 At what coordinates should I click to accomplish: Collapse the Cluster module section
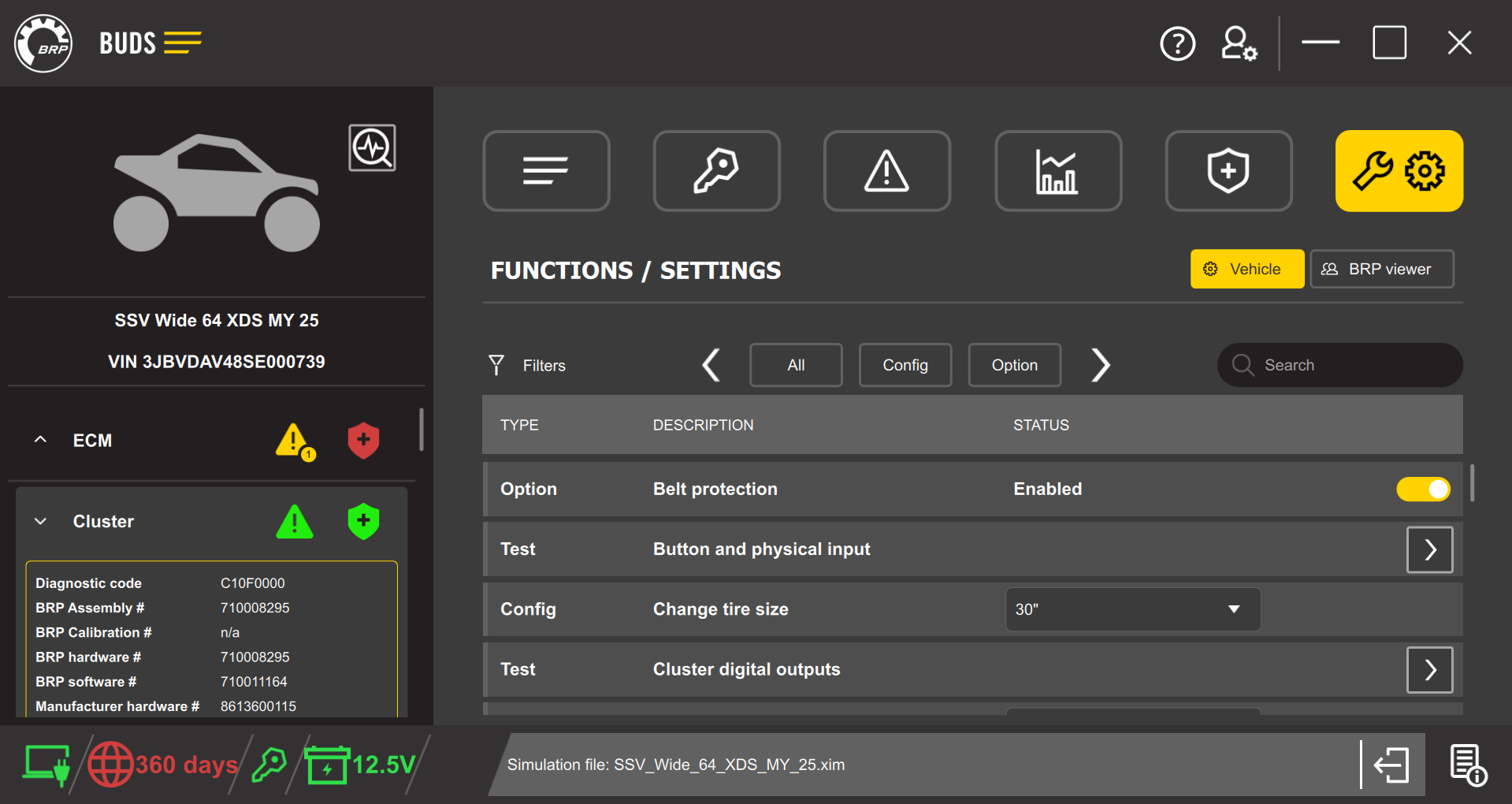[41, 522]
